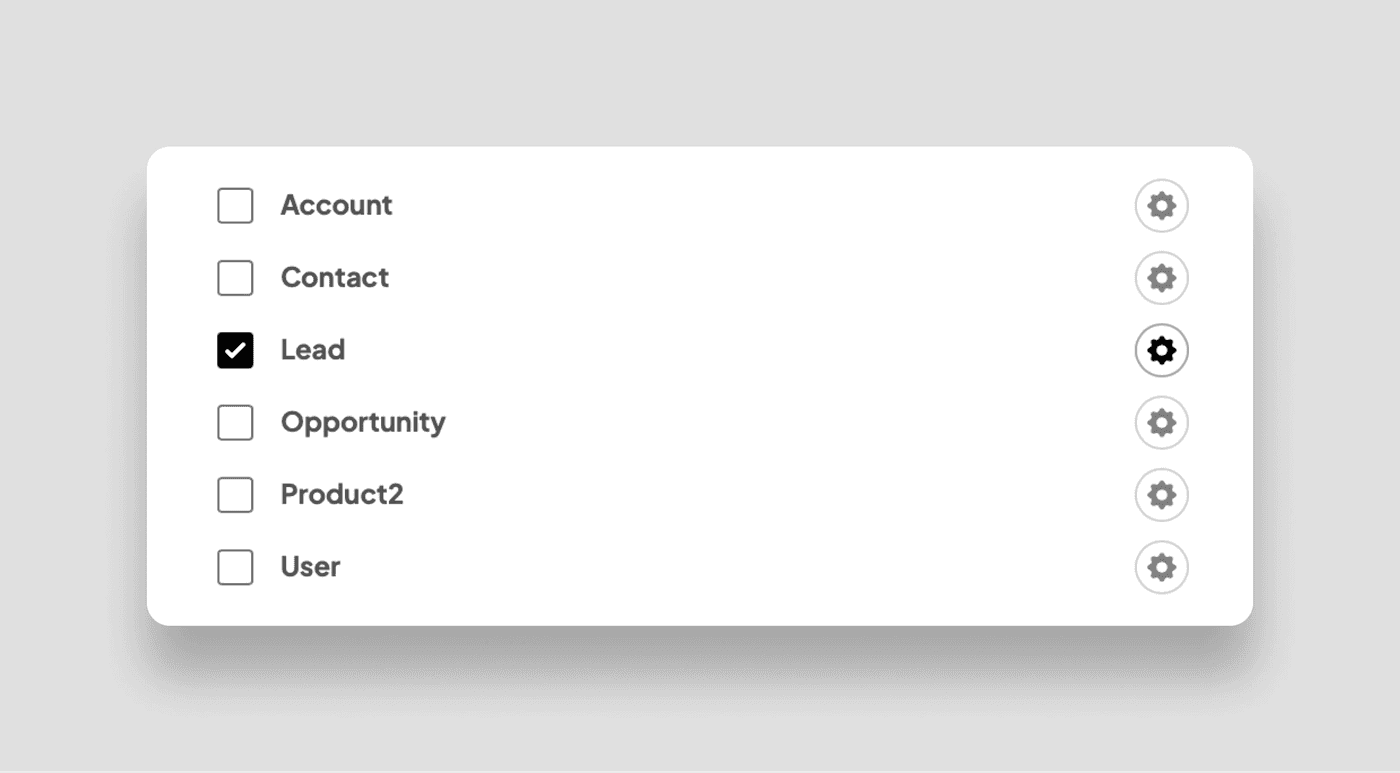Click the Product2 label text
The height and width of the screenshot is (773, 1400).
342,495
